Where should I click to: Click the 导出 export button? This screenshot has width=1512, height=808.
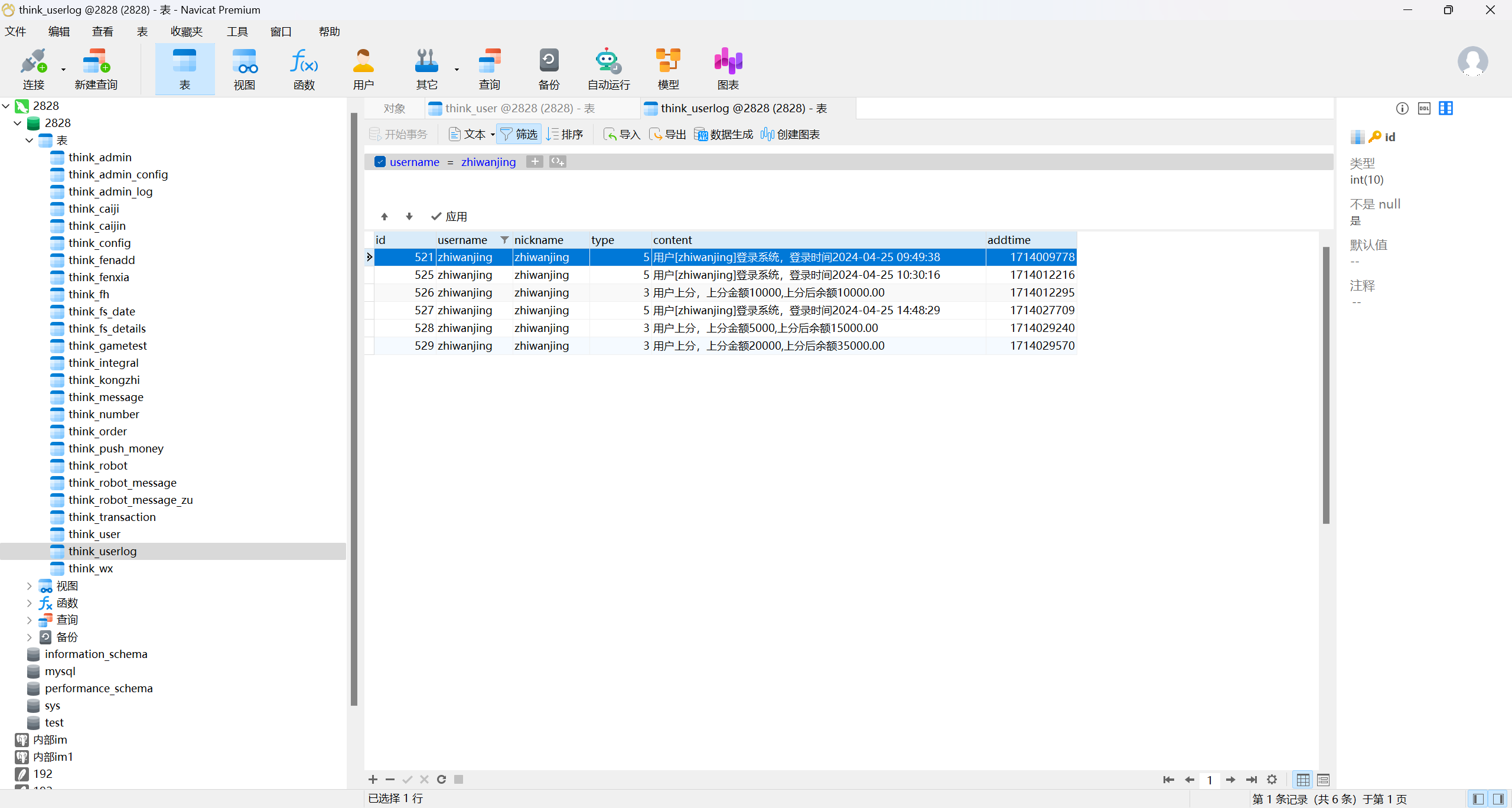point(668,134)
